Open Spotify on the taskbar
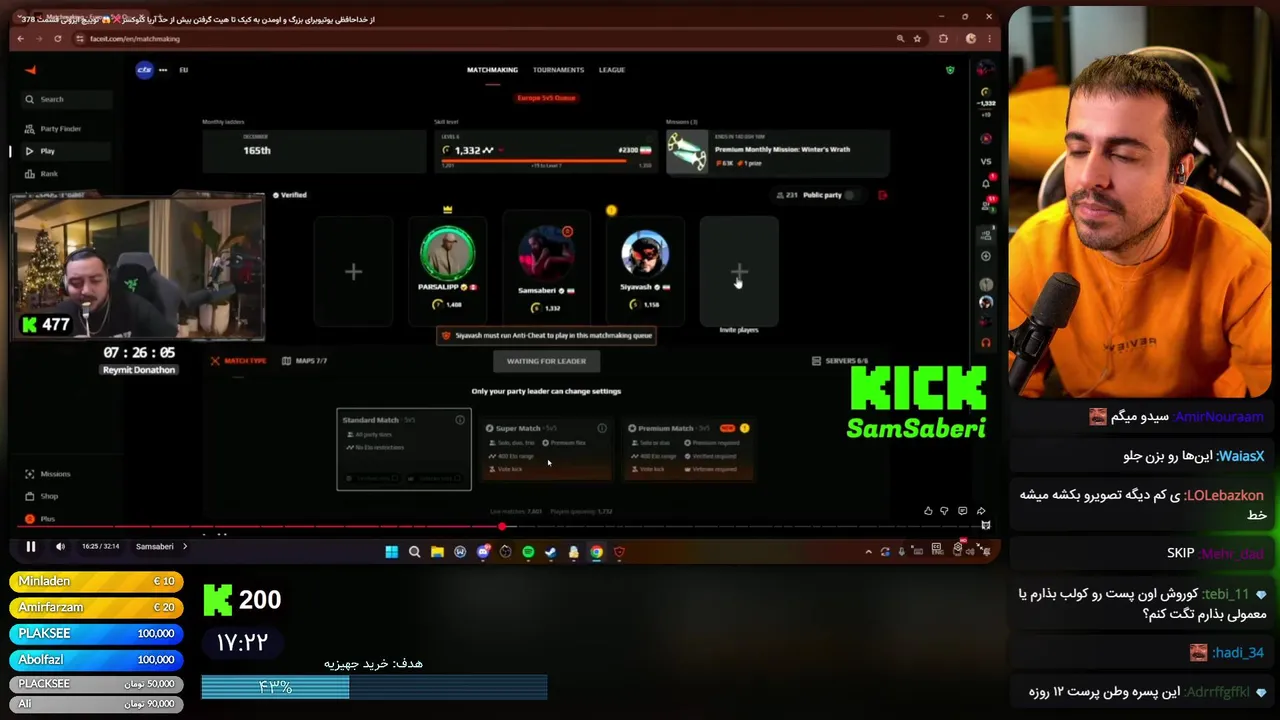 coord(528,552)
